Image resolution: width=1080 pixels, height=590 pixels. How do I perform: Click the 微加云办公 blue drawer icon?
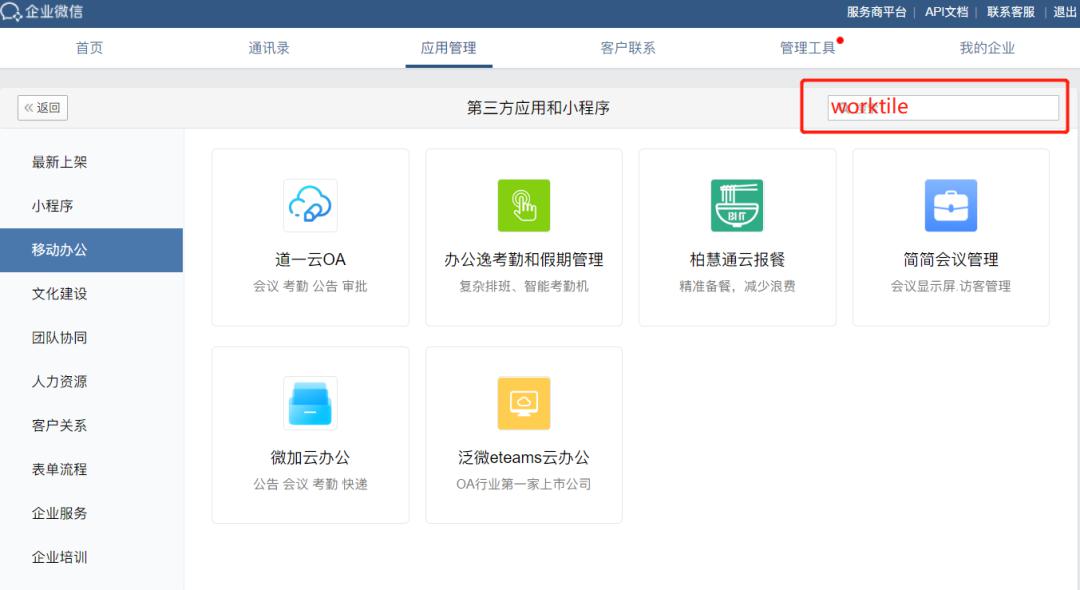tap(310, 403)
